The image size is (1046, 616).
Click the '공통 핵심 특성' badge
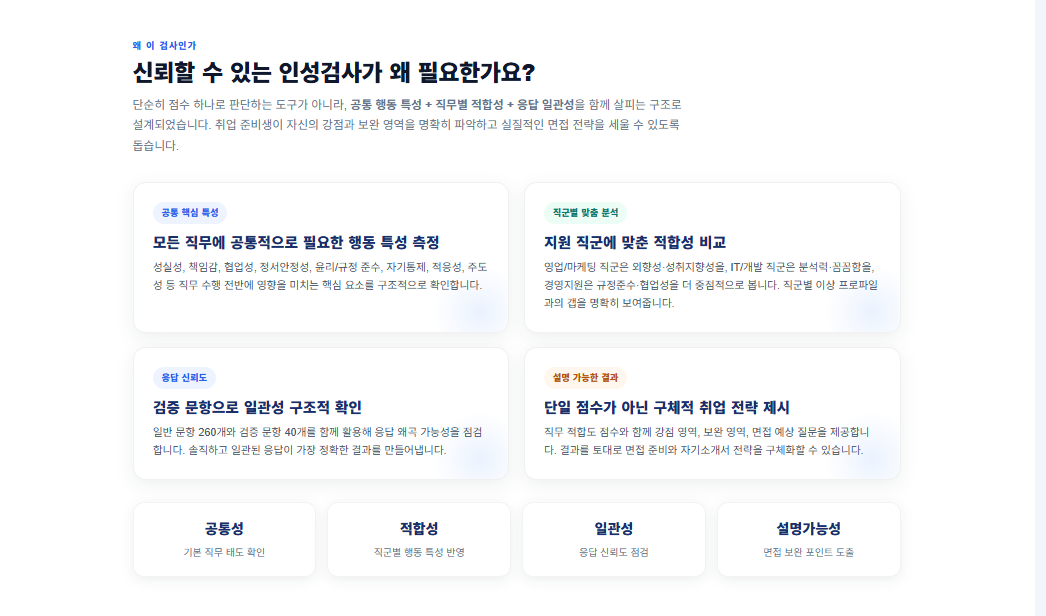point(190,213)
